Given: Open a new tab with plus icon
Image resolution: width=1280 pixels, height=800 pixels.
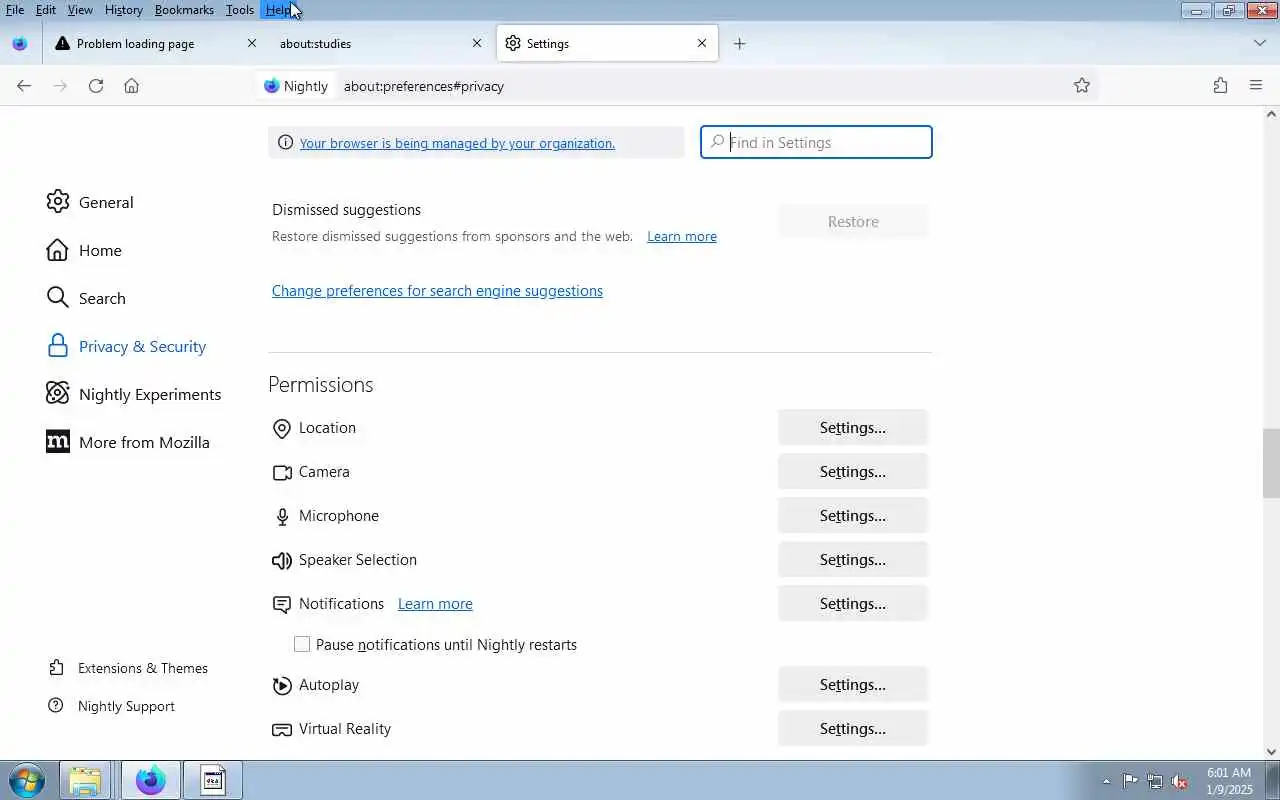Looking at the screenshot, I should [x=739, y=44].
